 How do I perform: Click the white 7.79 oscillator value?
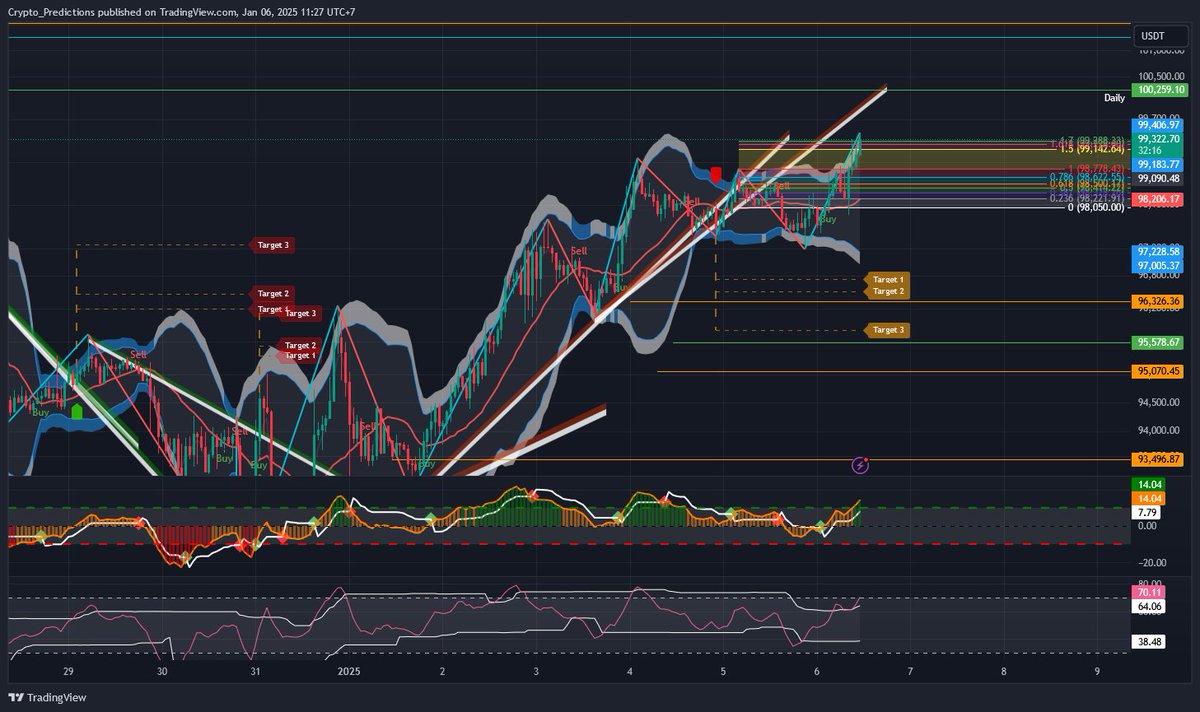[1146, 512]
